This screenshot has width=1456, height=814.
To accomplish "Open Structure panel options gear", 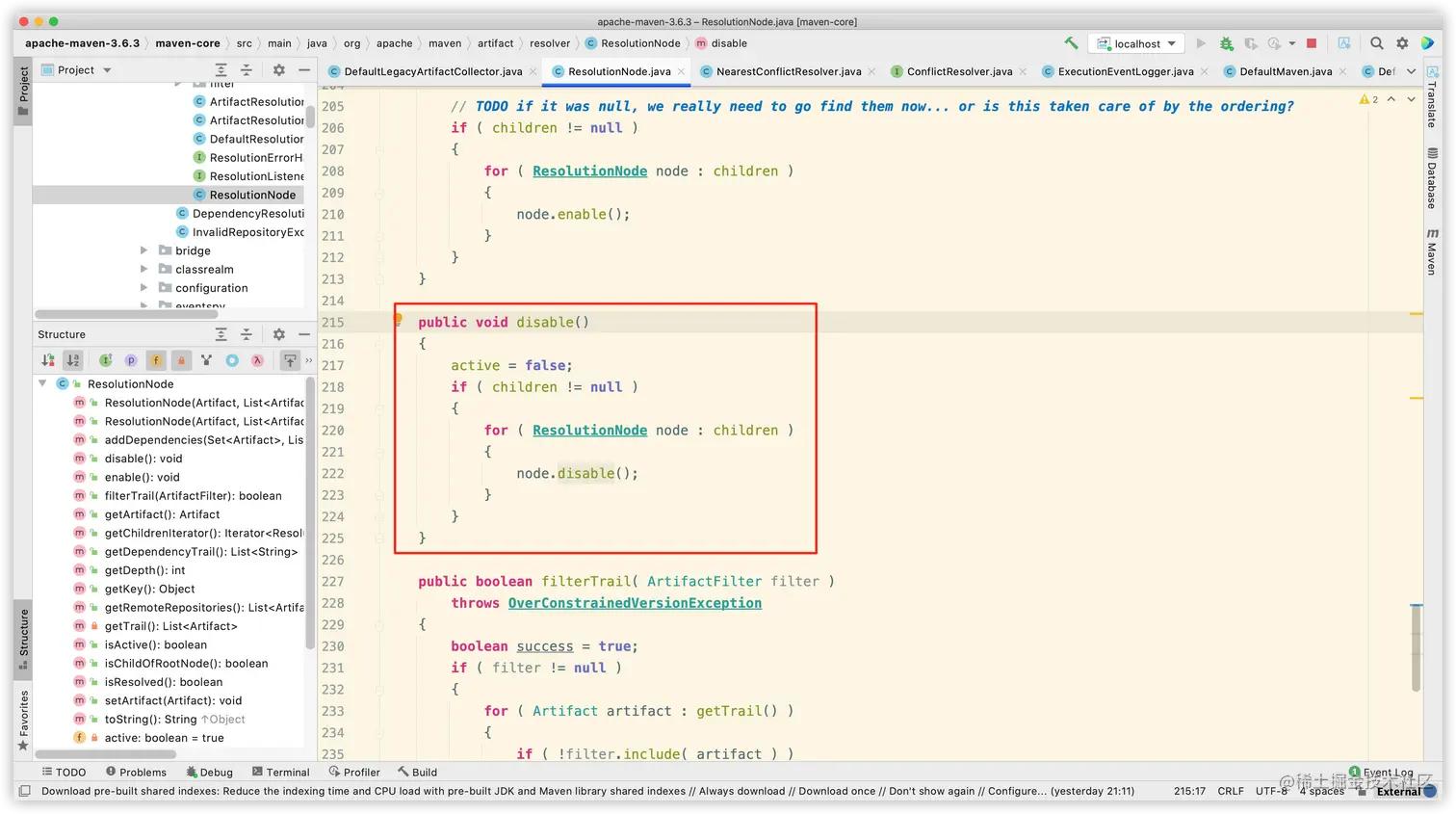I will 278,334.
